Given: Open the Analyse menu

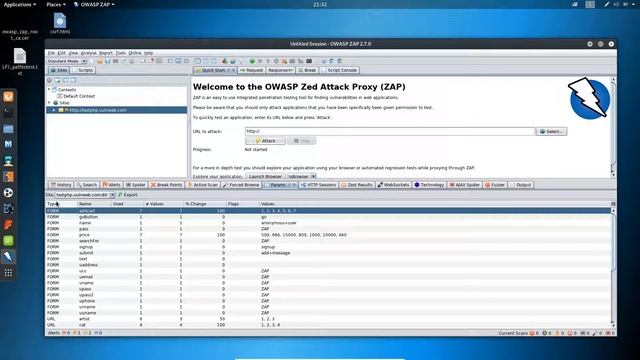Looking at the screenshot, I should pyautogui.click(x=88, y=53).
